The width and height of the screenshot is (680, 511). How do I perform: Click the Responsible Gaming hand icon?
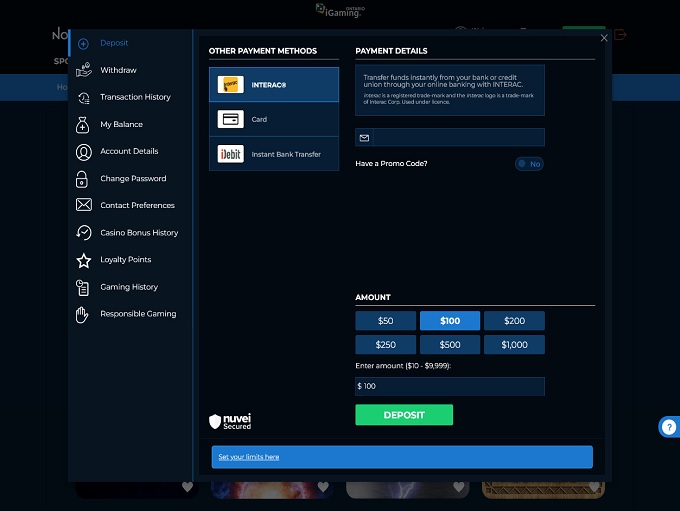click(x=83, y=314)
